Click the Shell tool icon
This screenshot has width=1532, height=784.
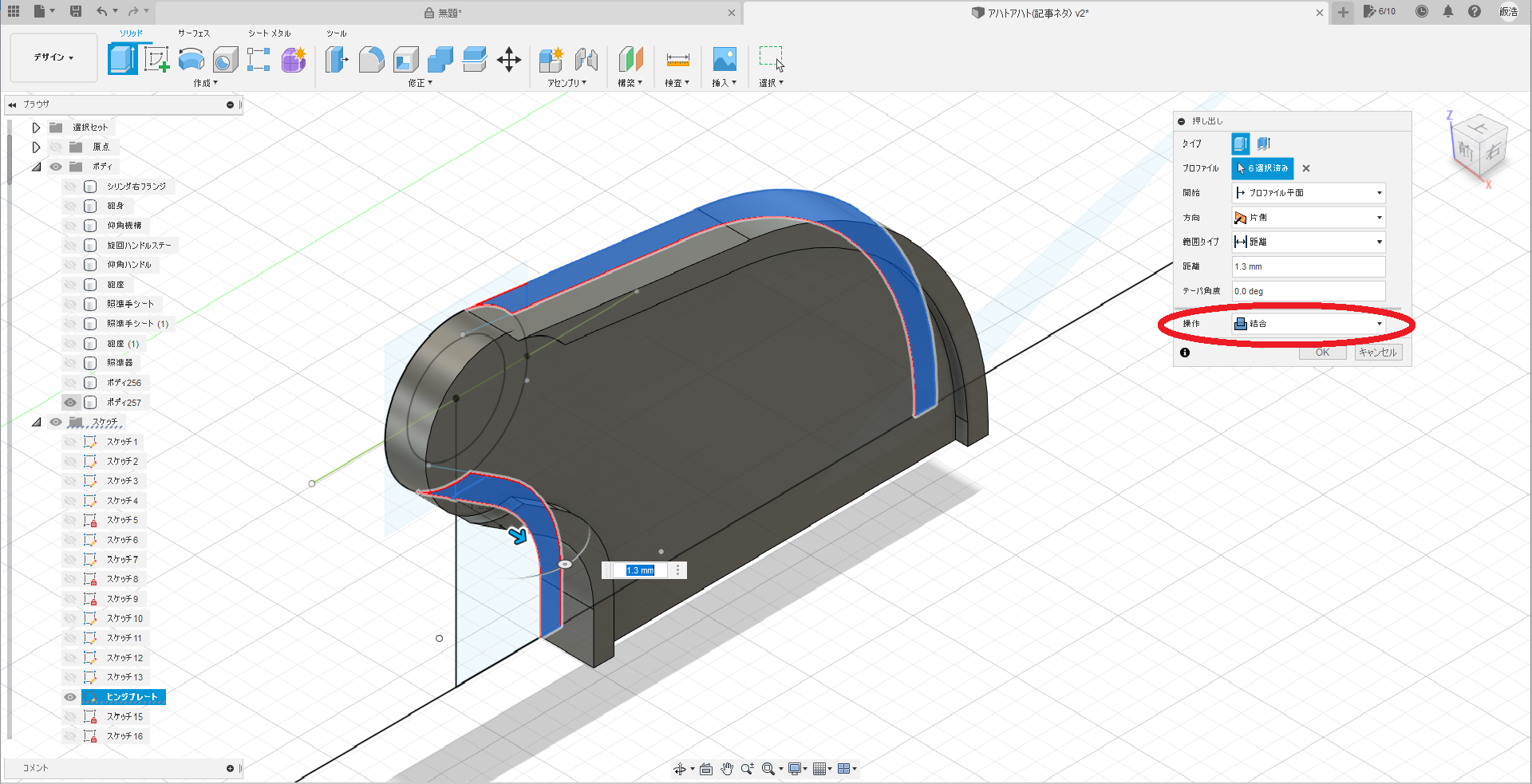pyautogui.click(x=405, y=60)
